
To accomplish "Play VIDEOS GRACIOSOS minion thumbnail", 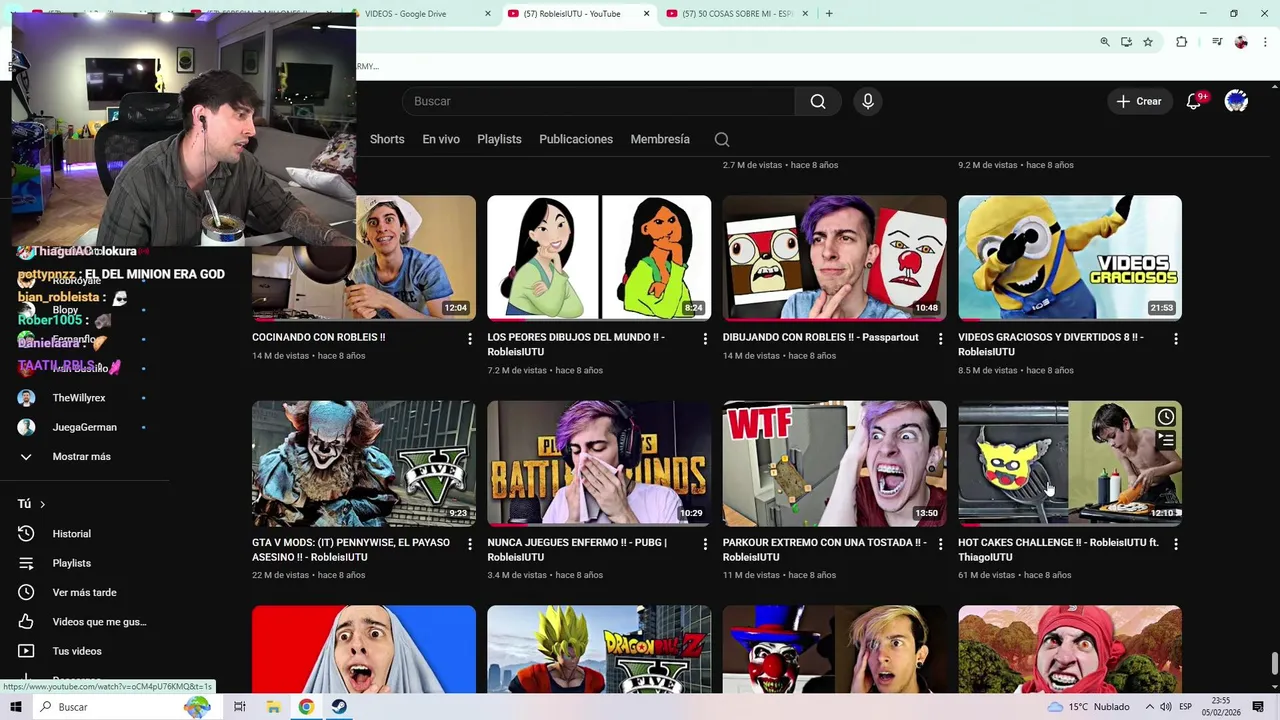I will click(x=1070, y=258).
